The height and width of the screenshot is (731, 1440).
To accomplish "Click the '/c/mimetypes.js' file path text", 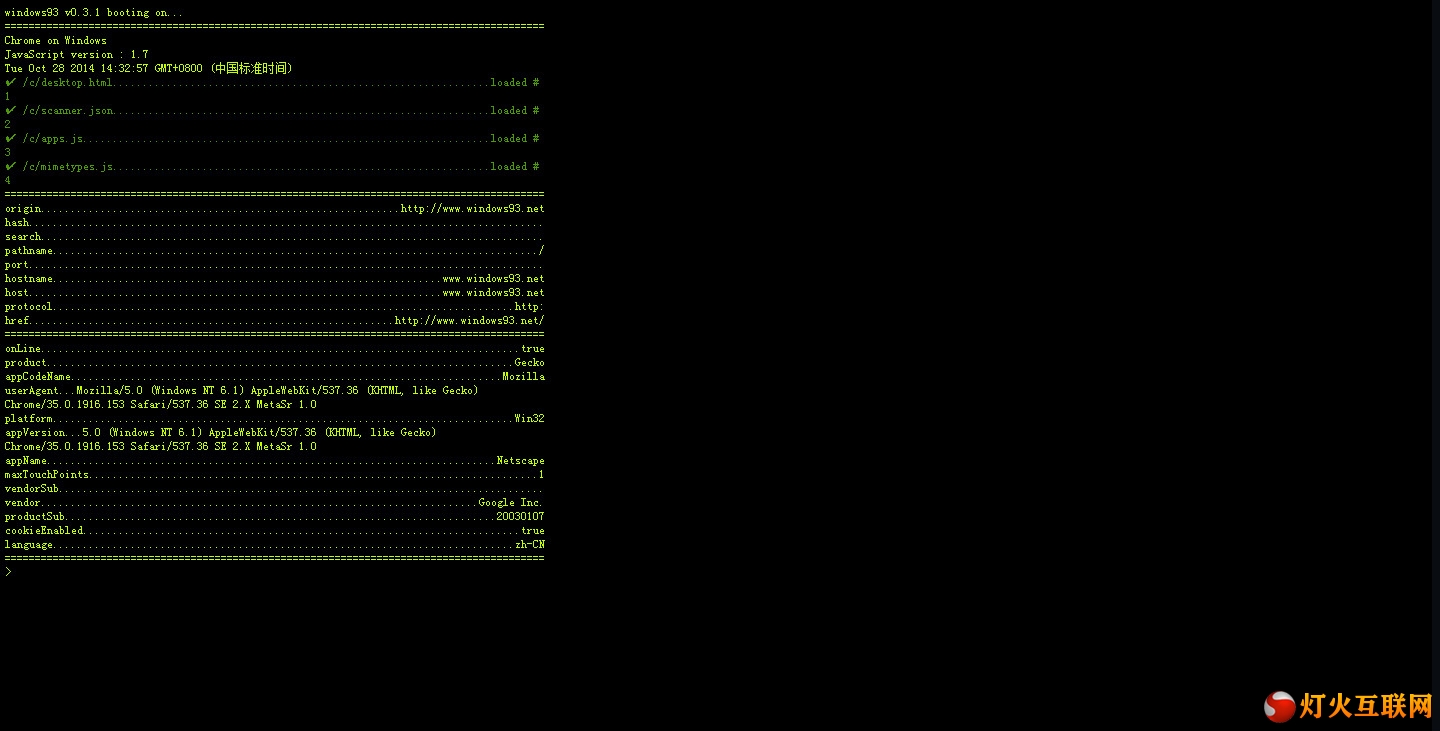I will 68,167.
